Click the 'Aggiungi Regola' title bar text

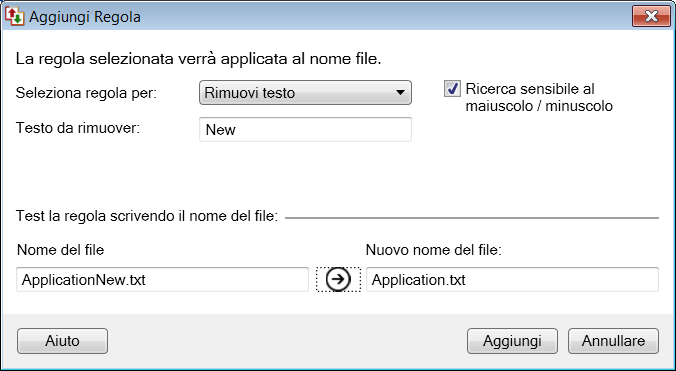[x=85, y=17]
